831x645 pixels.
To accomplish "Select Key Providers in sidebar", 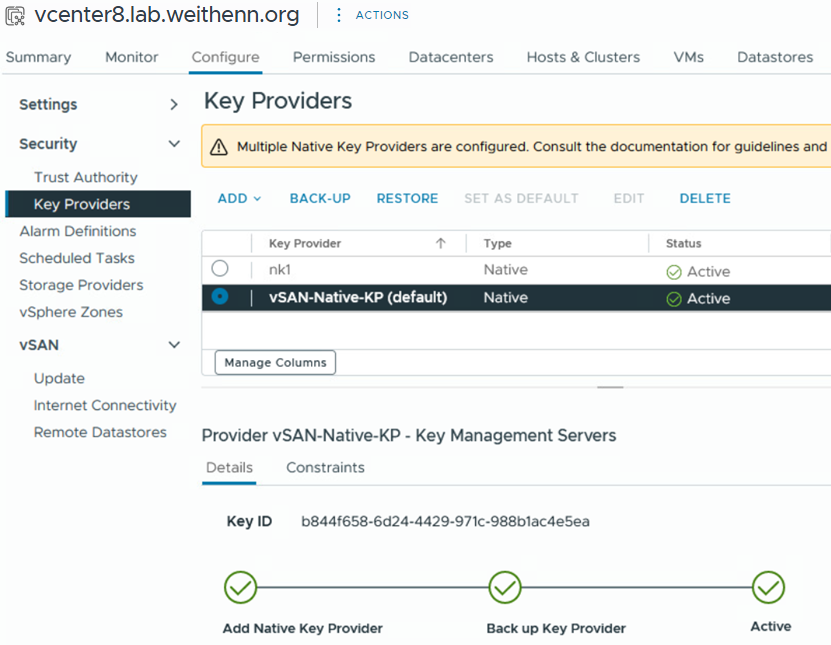I will 98,204.
